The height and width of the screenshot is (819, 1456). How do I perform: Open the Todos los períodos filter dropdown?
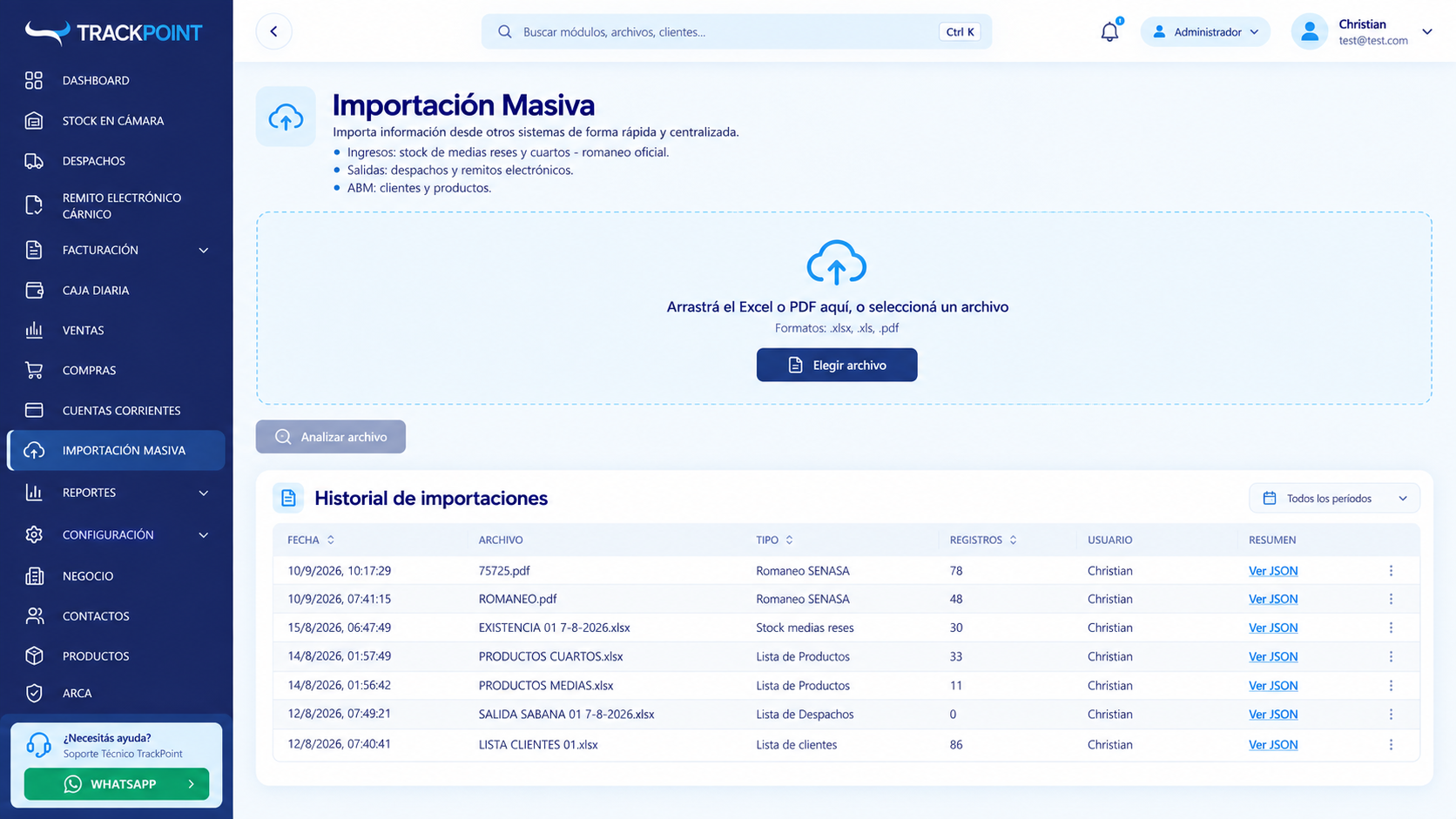click(1334, 499)
